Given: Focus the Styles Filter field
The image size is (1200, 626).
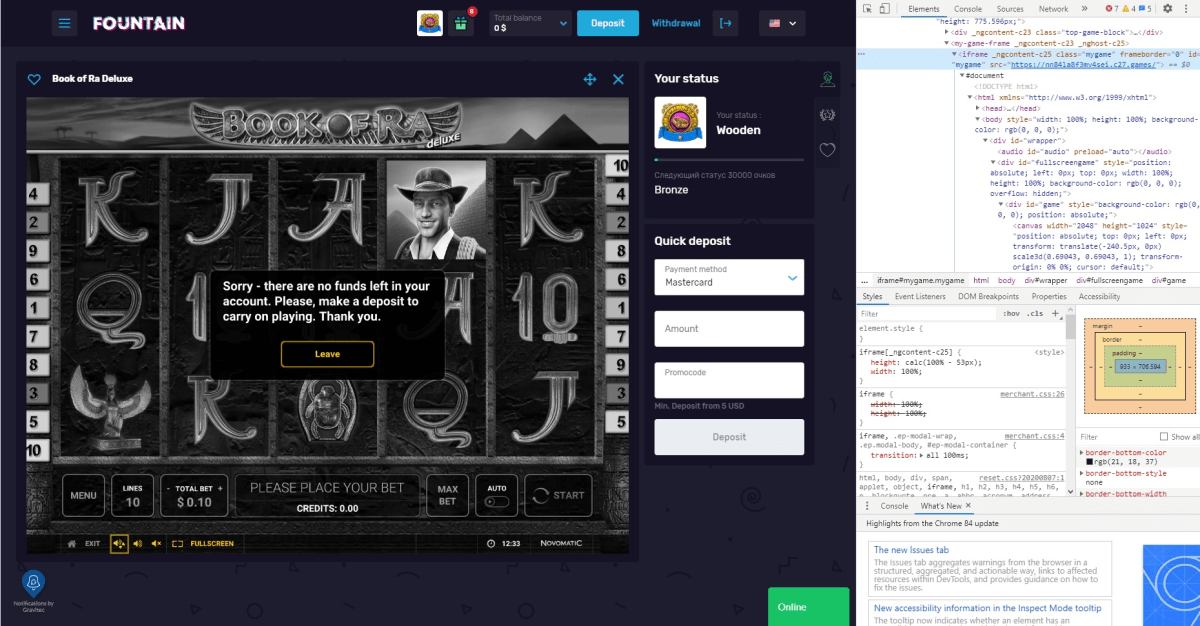Looking at the screenshot, I should tap(928, 314).
